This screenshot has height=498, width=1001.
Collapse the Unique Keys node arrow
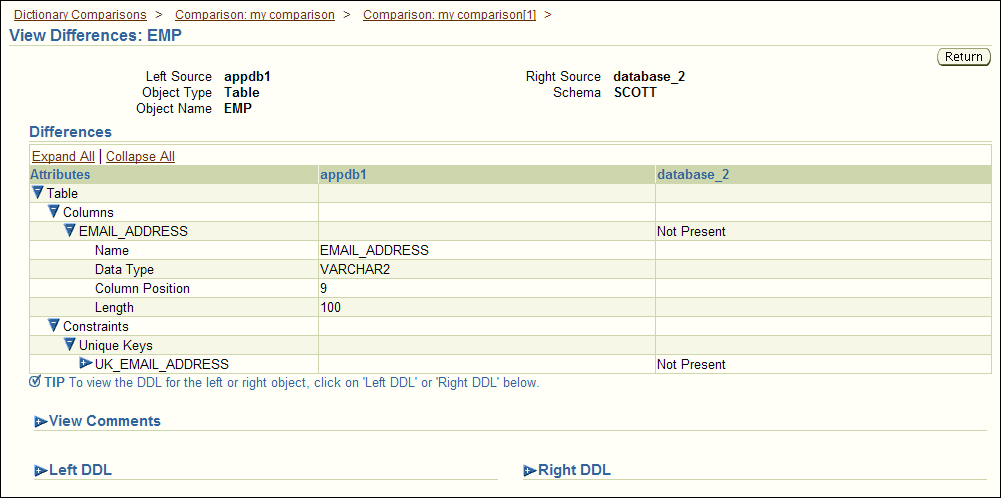[70, 345]
